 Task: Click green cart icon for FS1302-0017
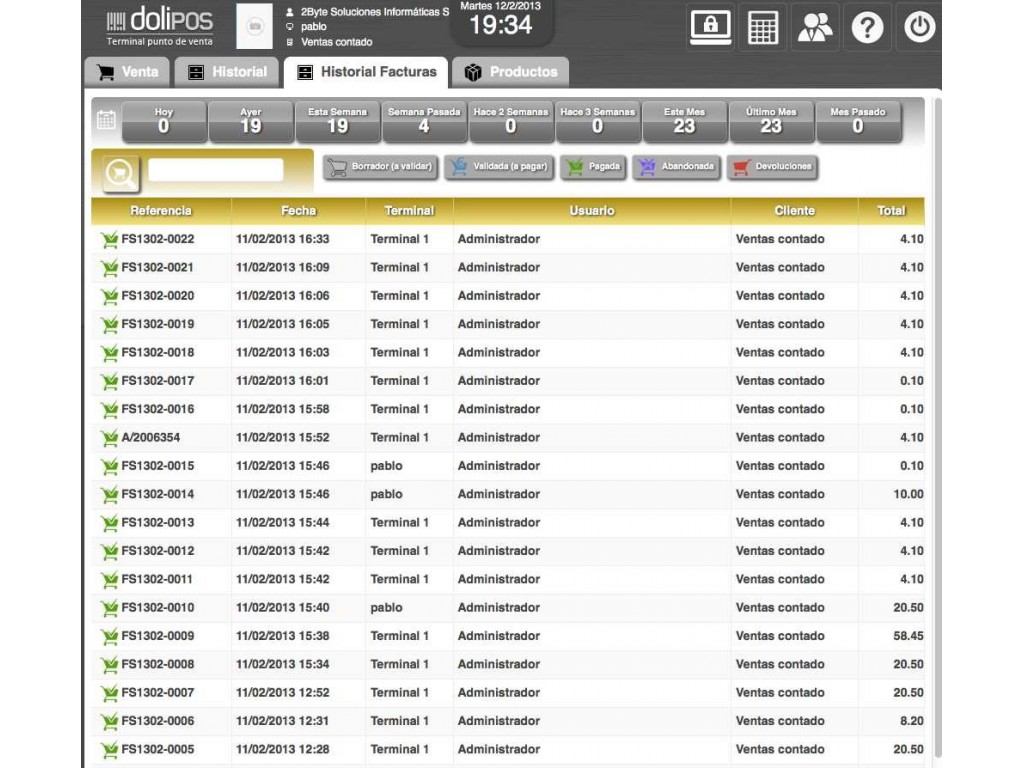pos(110,381)
